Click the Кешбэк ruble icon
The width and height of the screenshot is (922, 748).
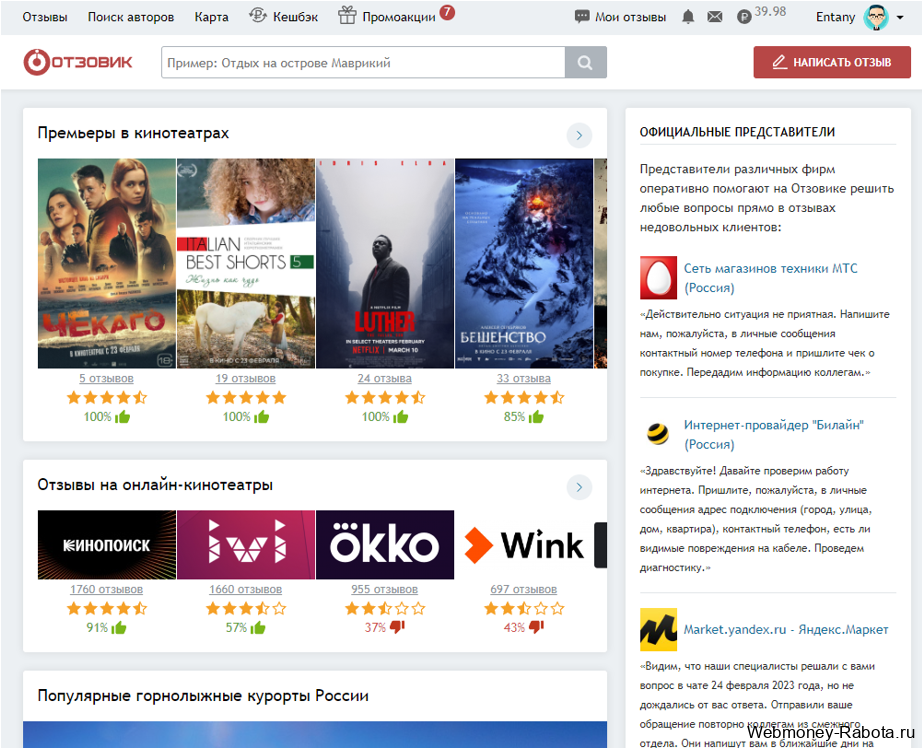click(258, 16)
